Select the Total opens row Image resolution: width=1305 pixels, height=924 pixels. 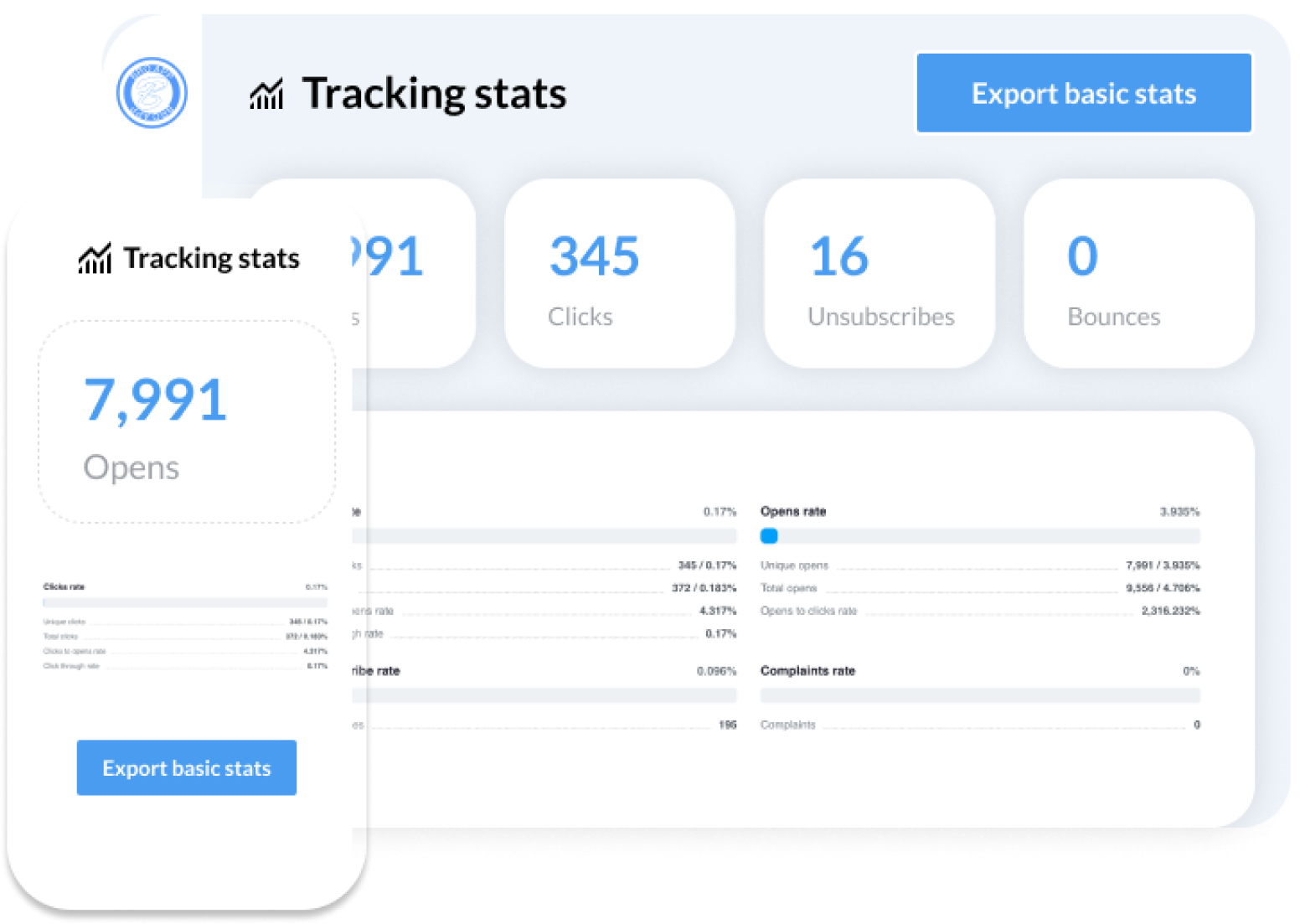point(979,588)
